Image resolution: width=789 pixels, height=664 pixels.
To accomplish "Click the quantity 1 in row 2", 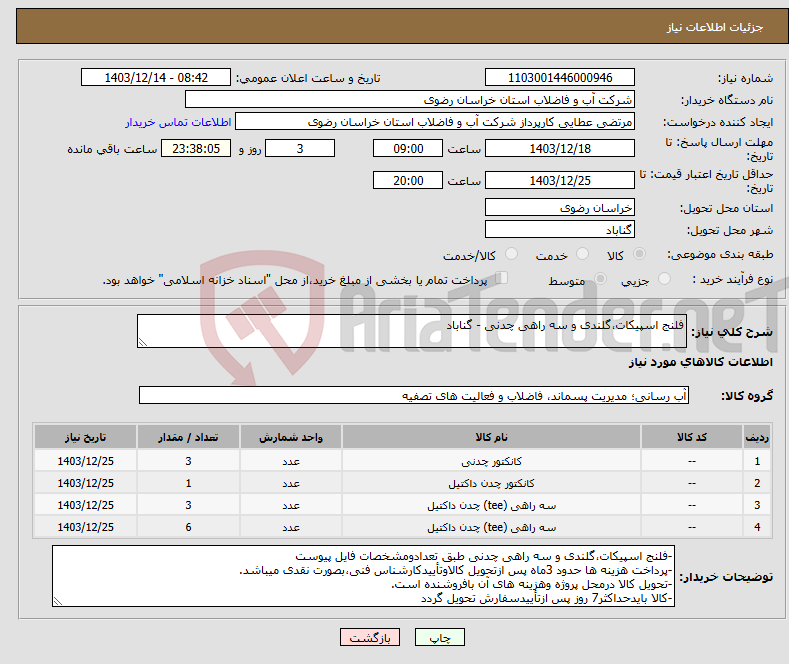I will [188, 483].
